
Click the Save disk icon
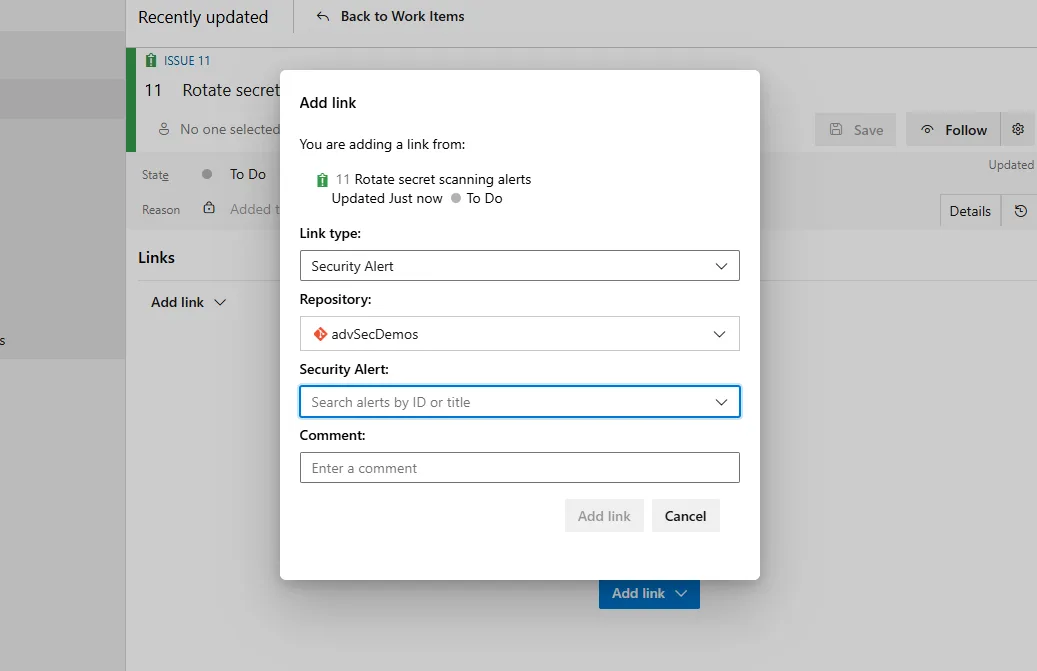pos(836,130)
